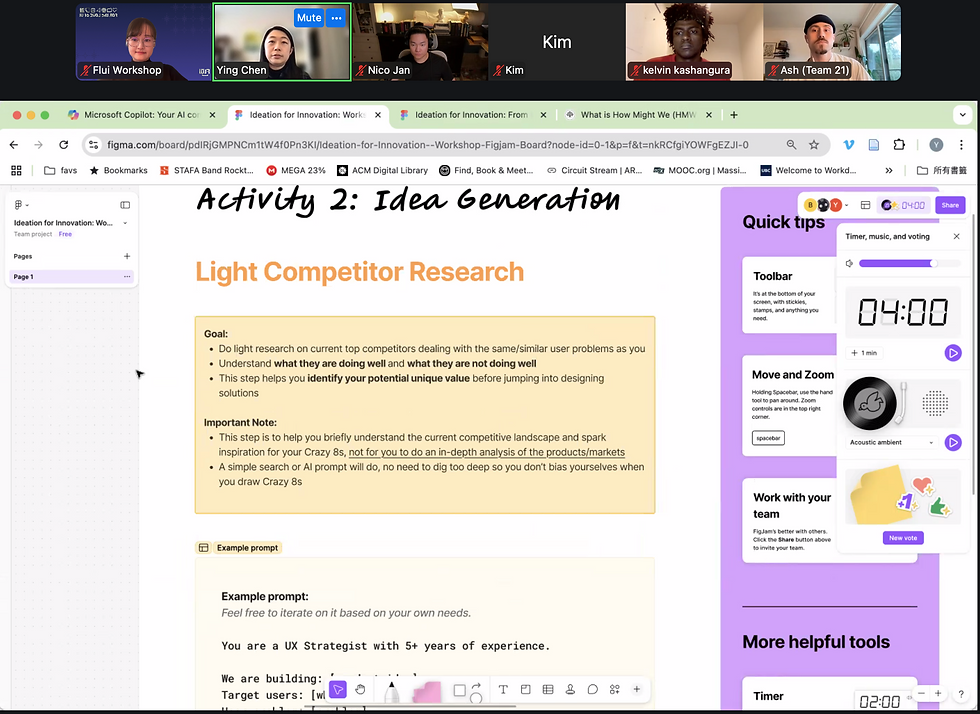Open Page 1 options ellipsis
This screenshot has height=714, width=980.
[x=127, y=276]
